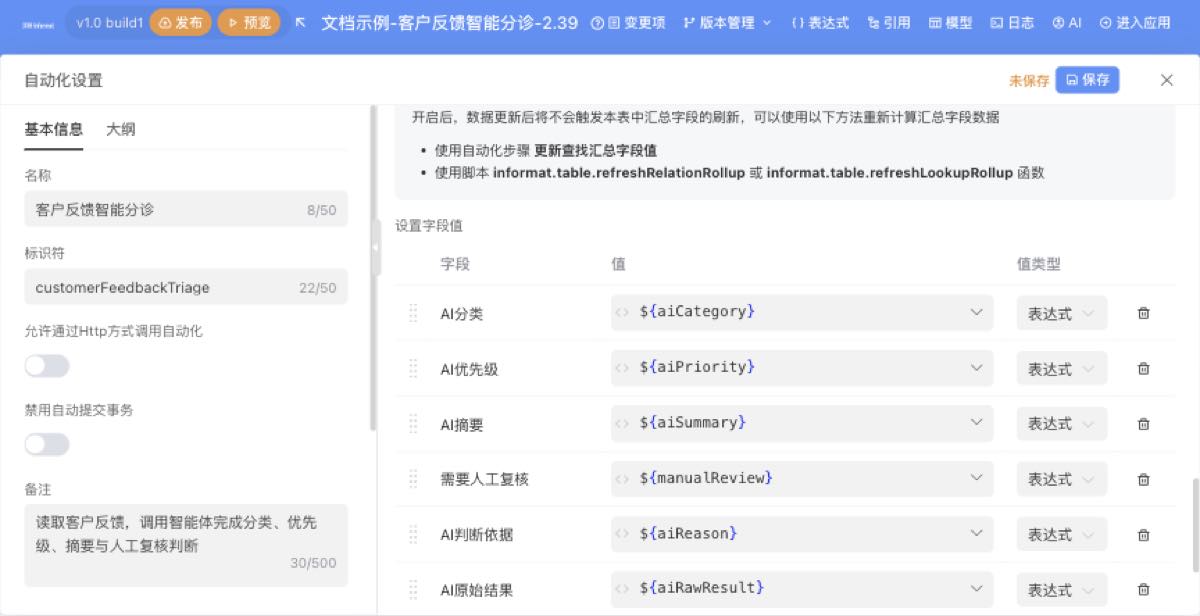The image size is (1200, 616).
Task: Click the document title 文档示例-客户反馈智能分诊-2.39
Action: click(x=450, y=22)
